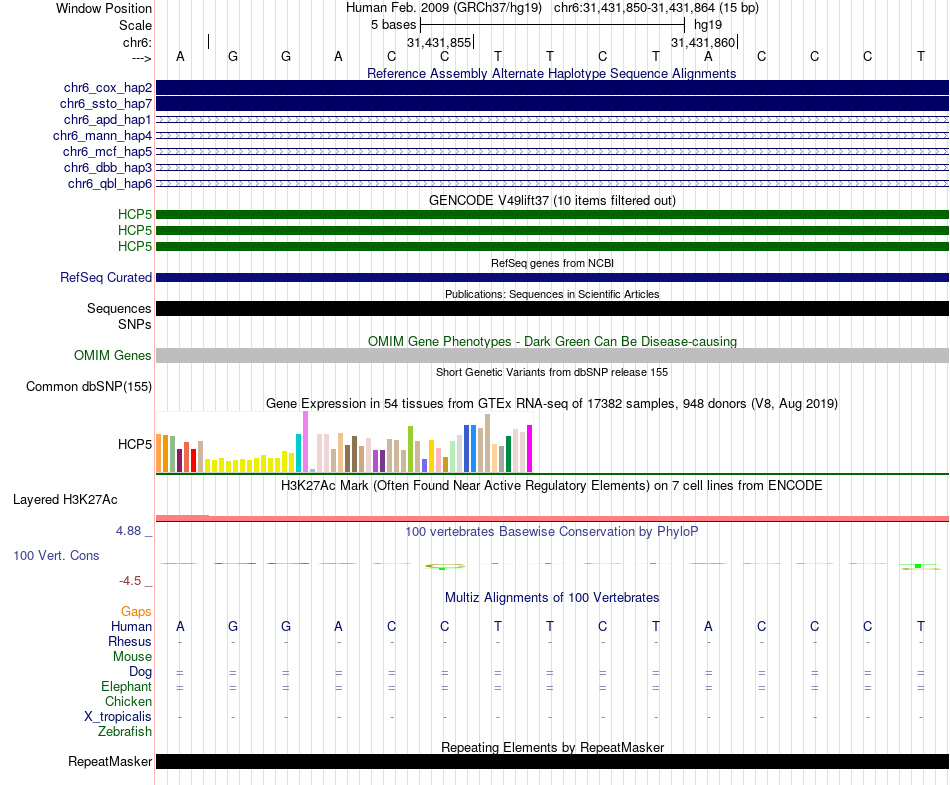Select the X_tropicalis species label
This screenshot has height=785, width=950.
click(x=118, y=717)
